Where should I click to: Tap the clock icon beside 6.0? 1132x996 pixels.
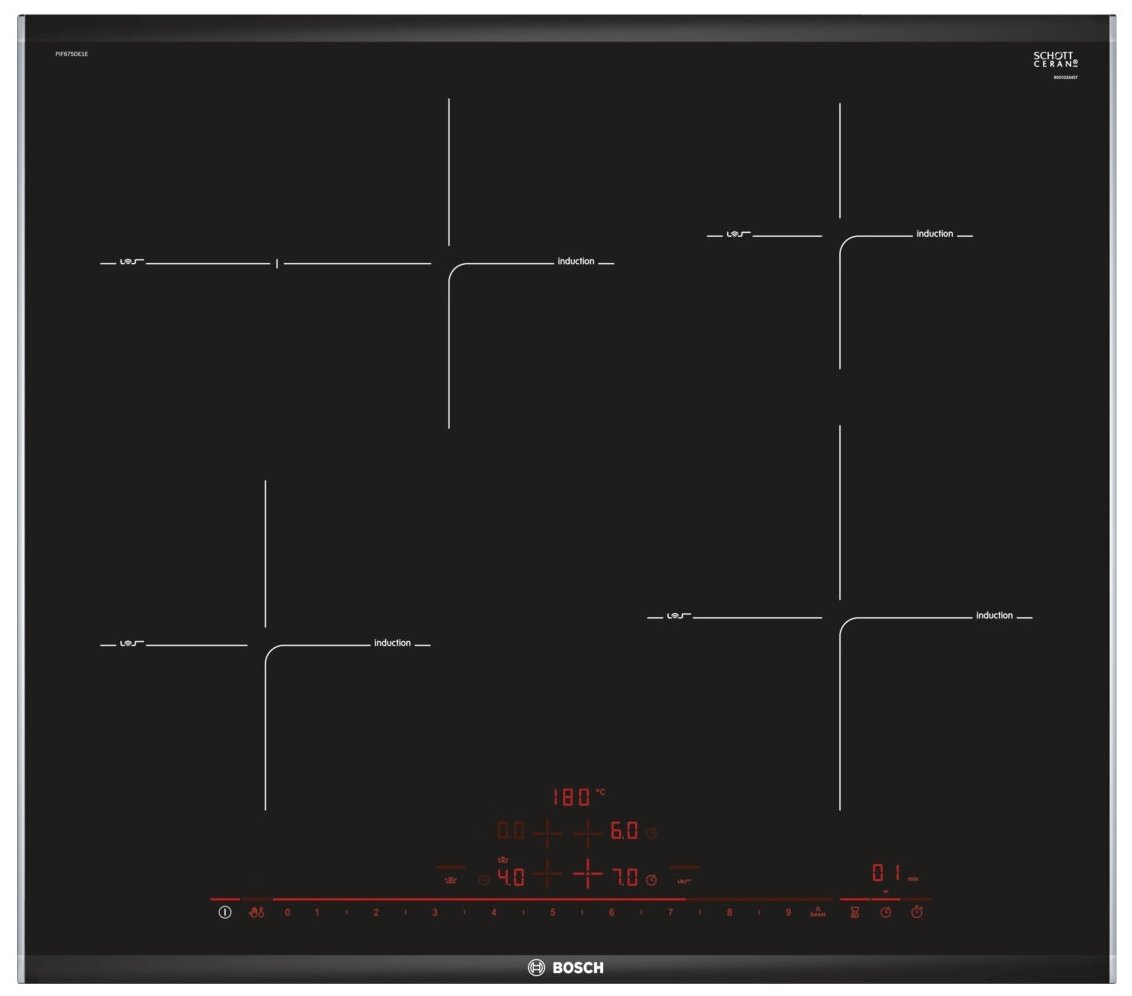(x=652, y=833)
